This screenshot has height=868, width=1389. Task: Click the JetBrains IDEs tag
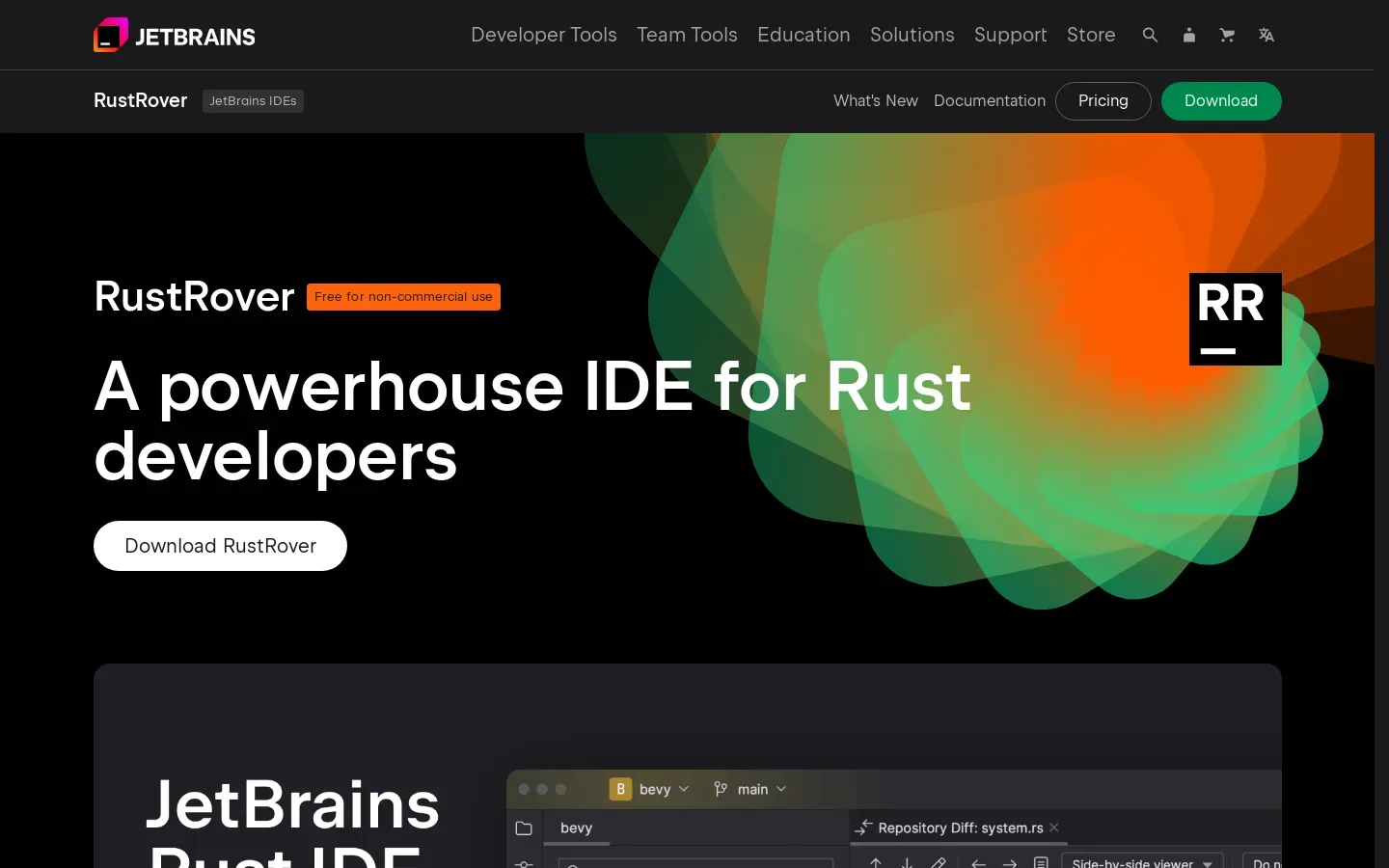[253, 101]
